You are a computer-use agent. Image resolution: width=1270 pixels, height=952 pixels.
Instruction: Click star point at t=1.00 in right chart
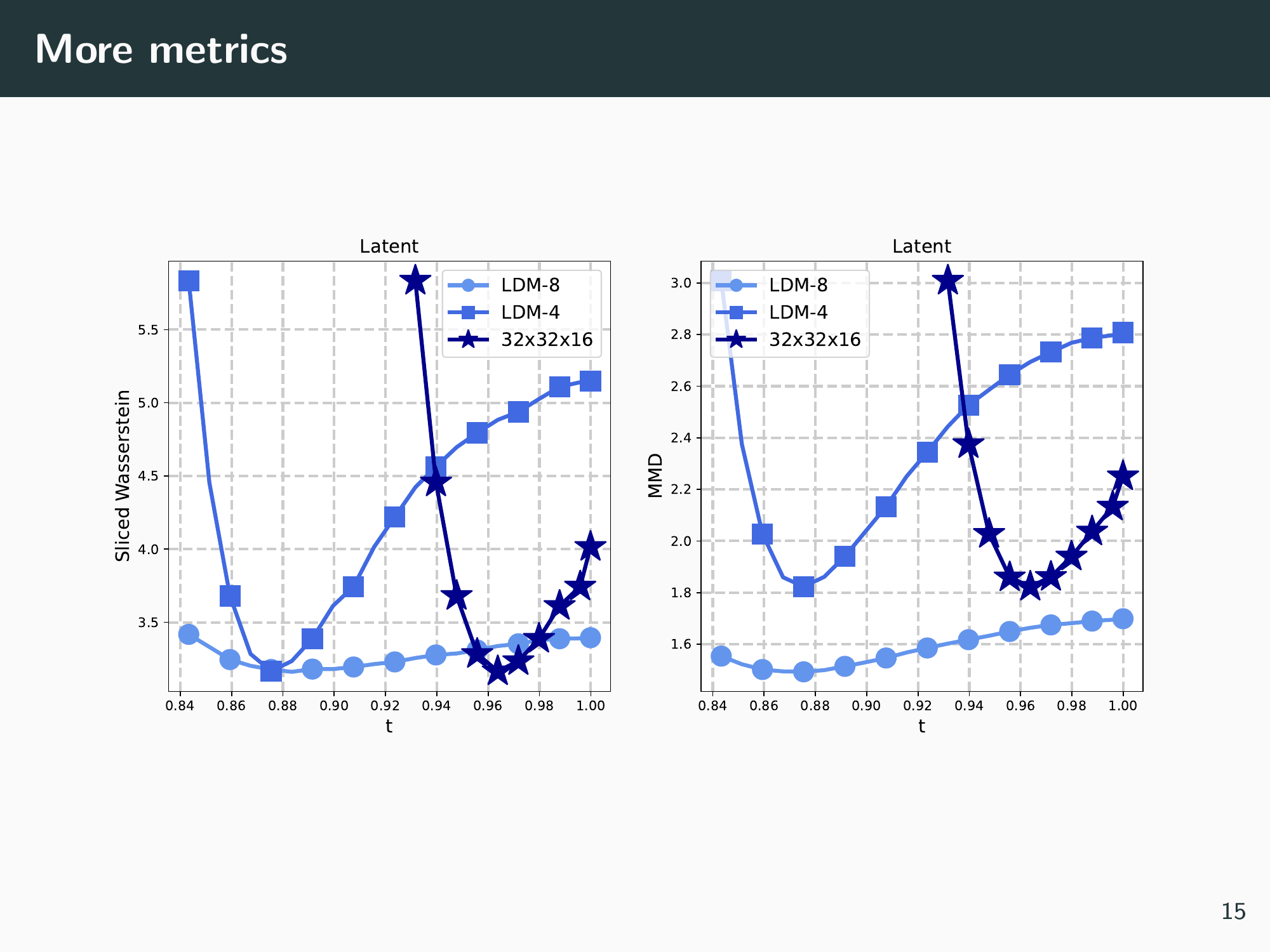(1123, 476)
